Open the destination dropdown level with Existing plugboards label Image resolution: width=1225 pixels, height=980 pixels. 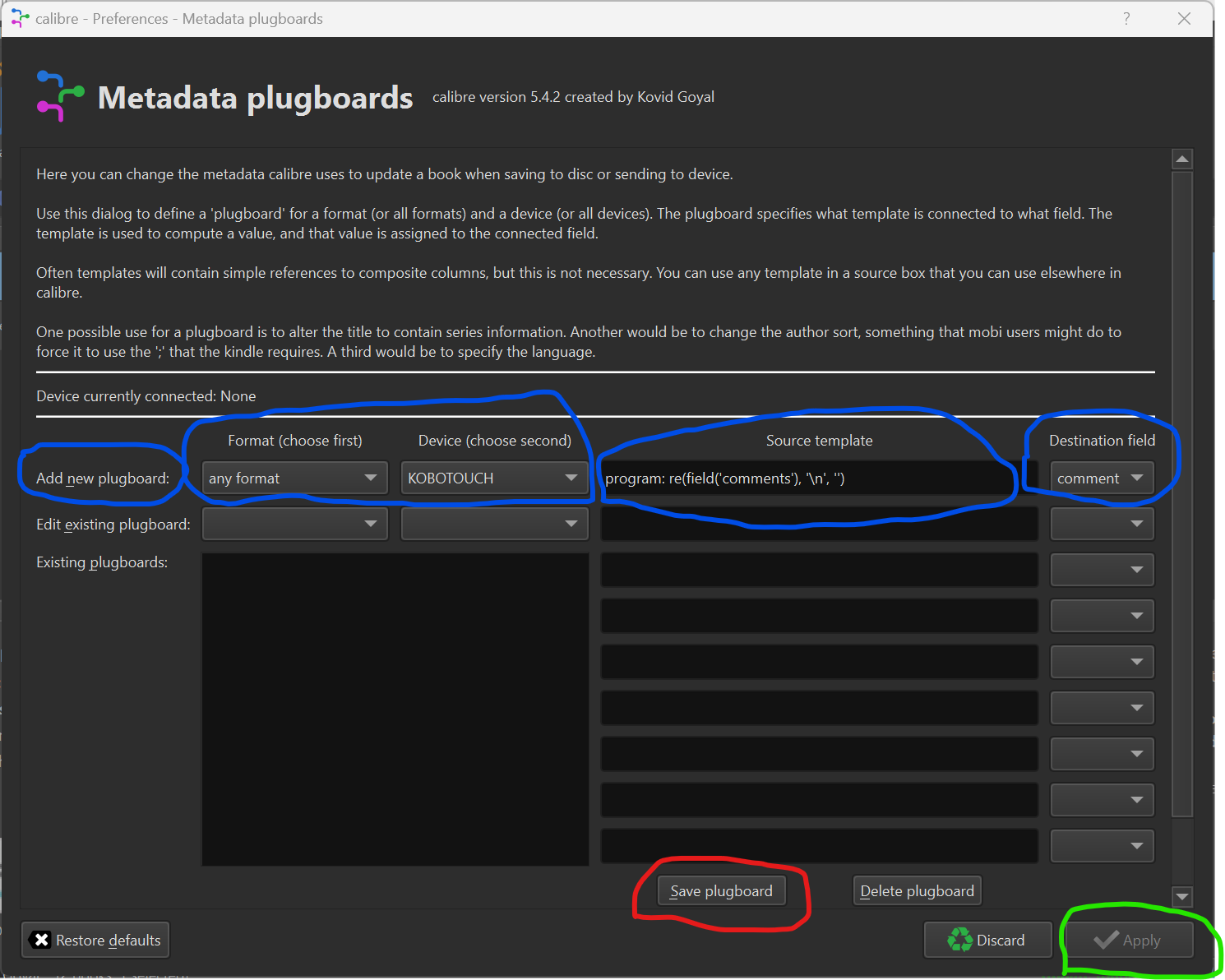point(1102,570)
